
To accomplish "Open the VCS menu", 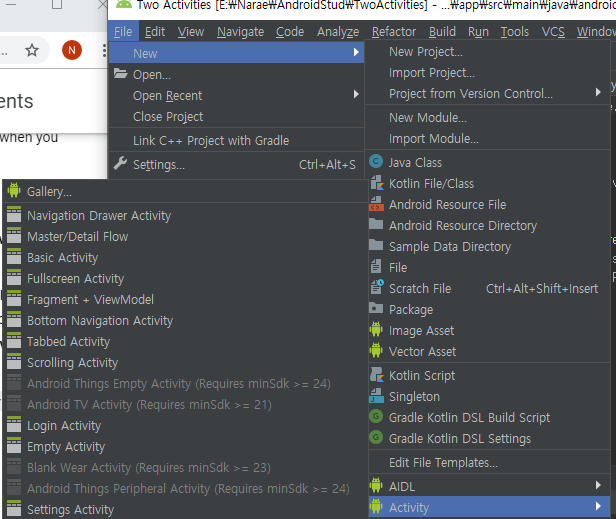I will (553, 32).
